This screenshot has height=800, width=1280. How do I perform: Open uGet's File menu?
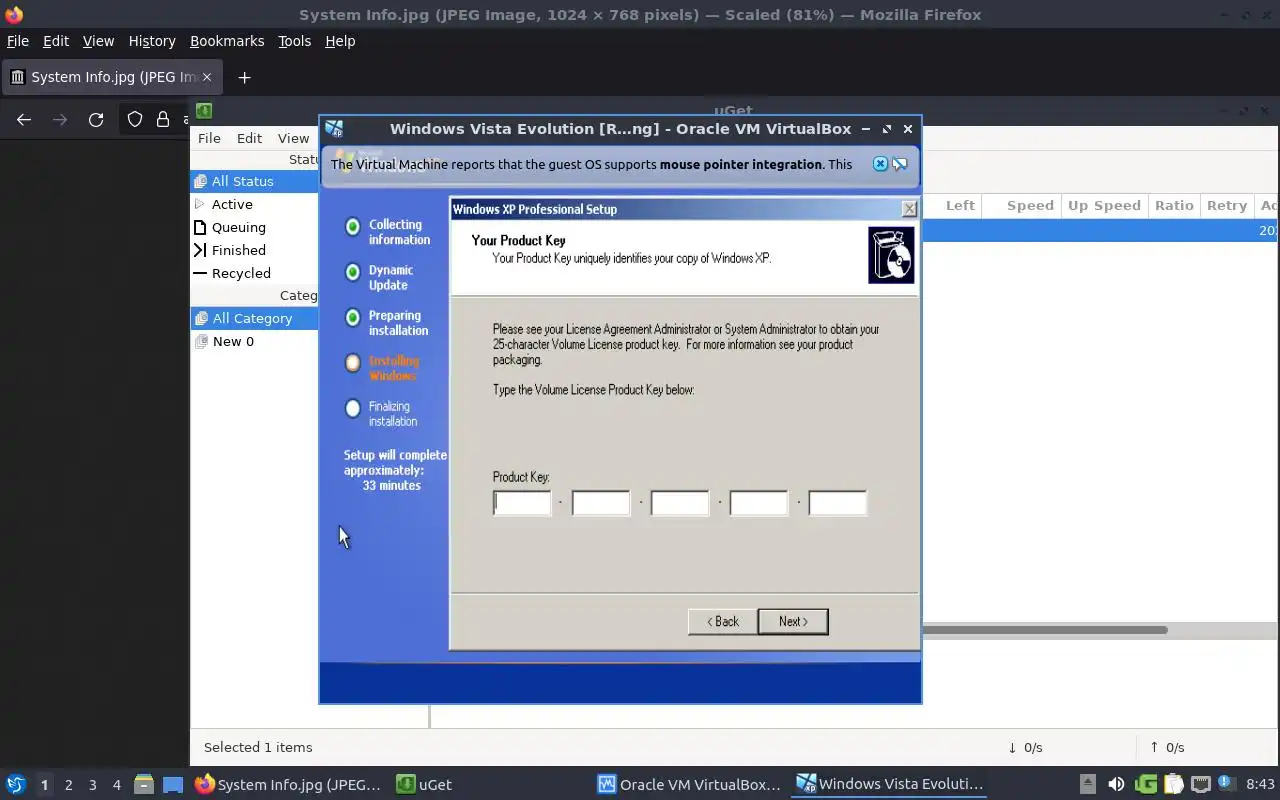click(x=209, y=138)
